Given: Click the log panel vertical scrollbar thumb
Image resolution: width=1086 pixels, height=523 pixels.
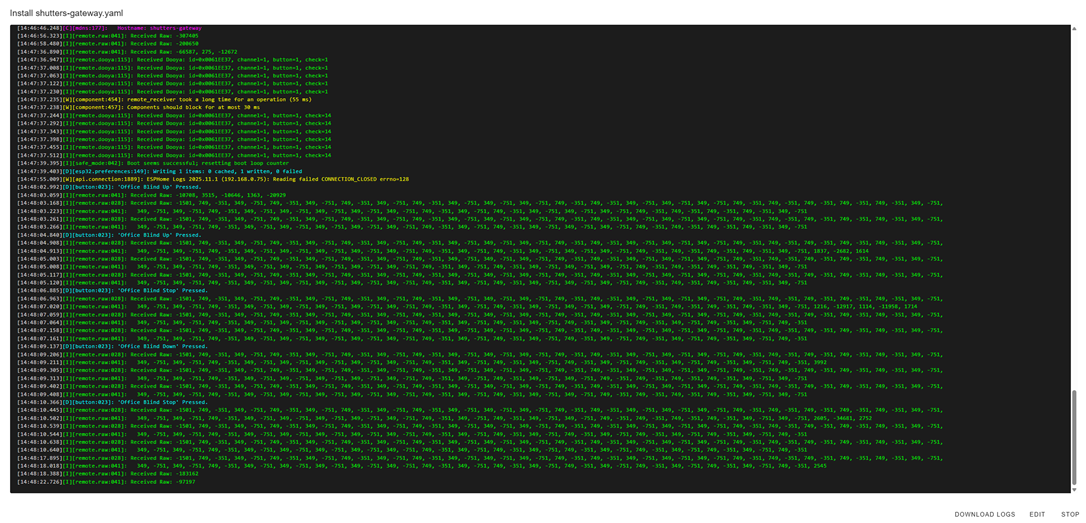Looking at the screenshot, I should pyautogui.click(x=1074, y=438).
